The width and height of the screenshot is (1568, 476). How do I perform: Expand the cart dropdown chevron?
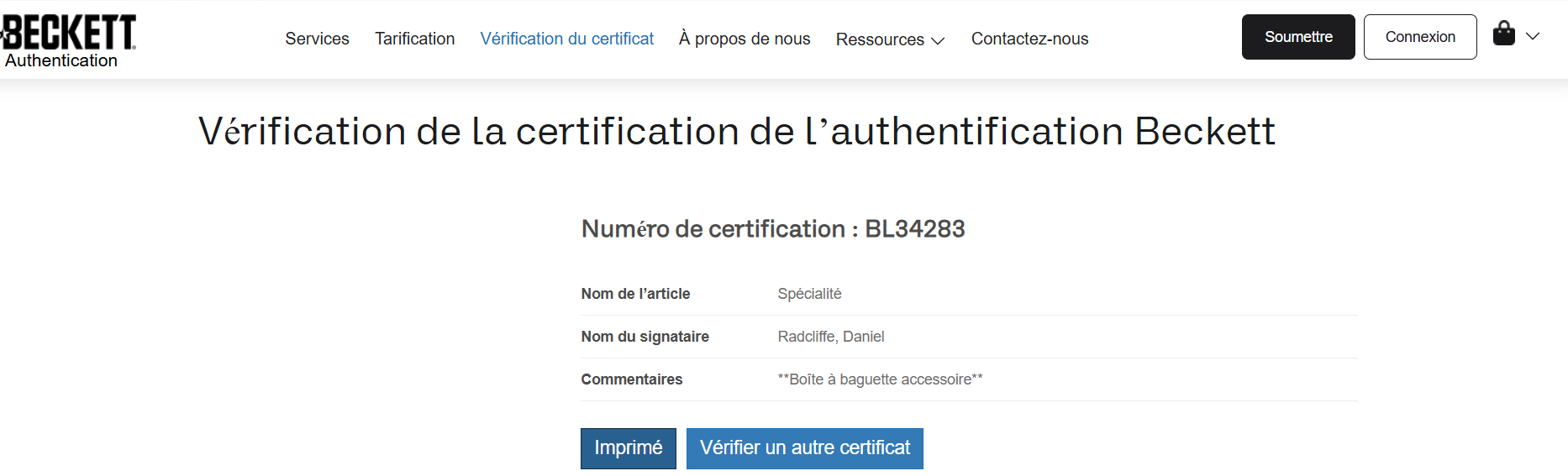1533,36
